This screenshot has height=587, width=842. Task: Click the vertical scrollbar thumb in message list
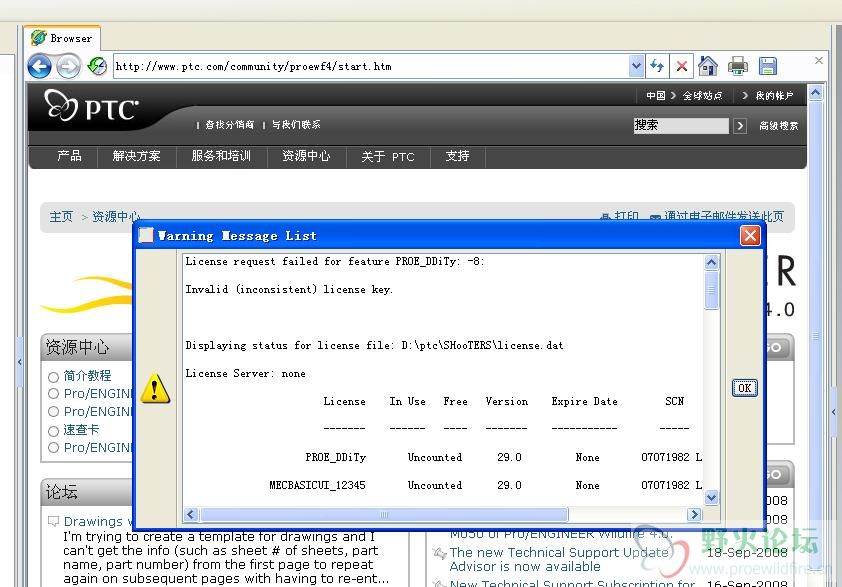pos(712,290)
